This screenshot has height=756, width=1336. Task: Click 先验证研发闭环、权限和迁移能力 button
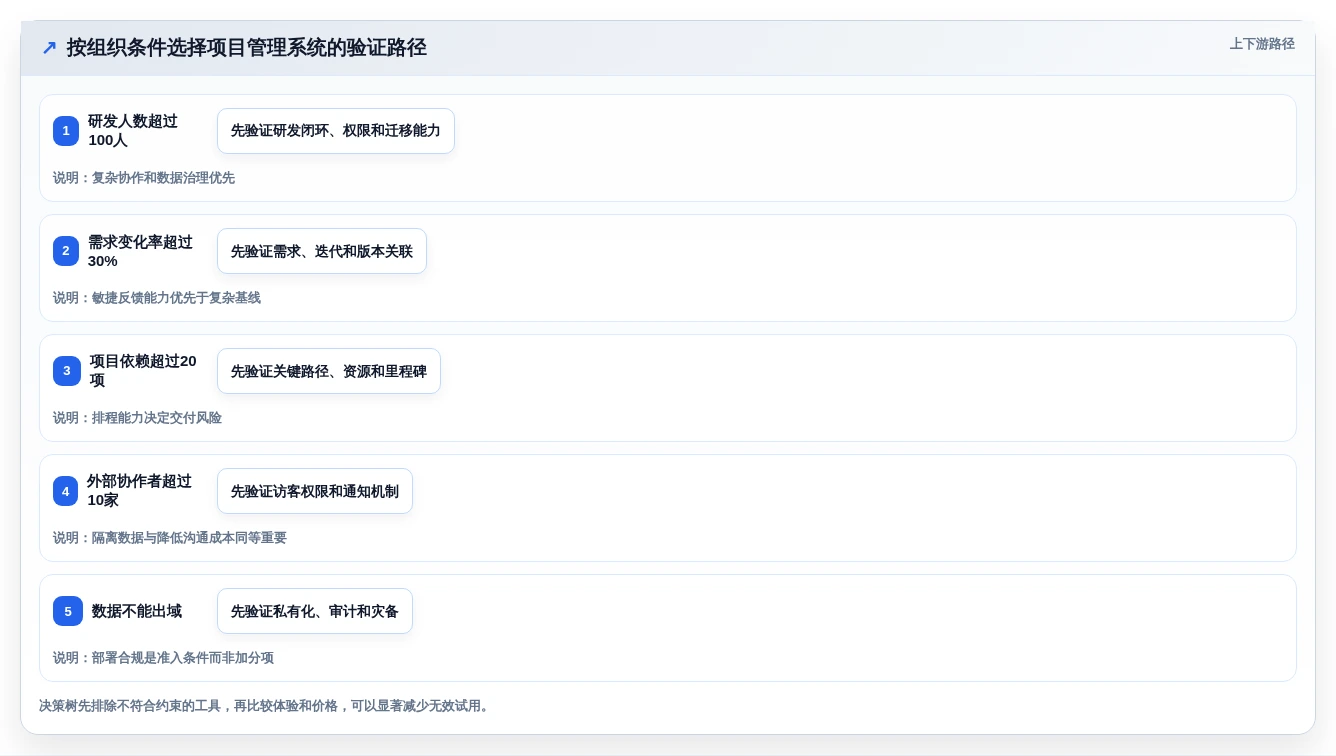point(336,131)
